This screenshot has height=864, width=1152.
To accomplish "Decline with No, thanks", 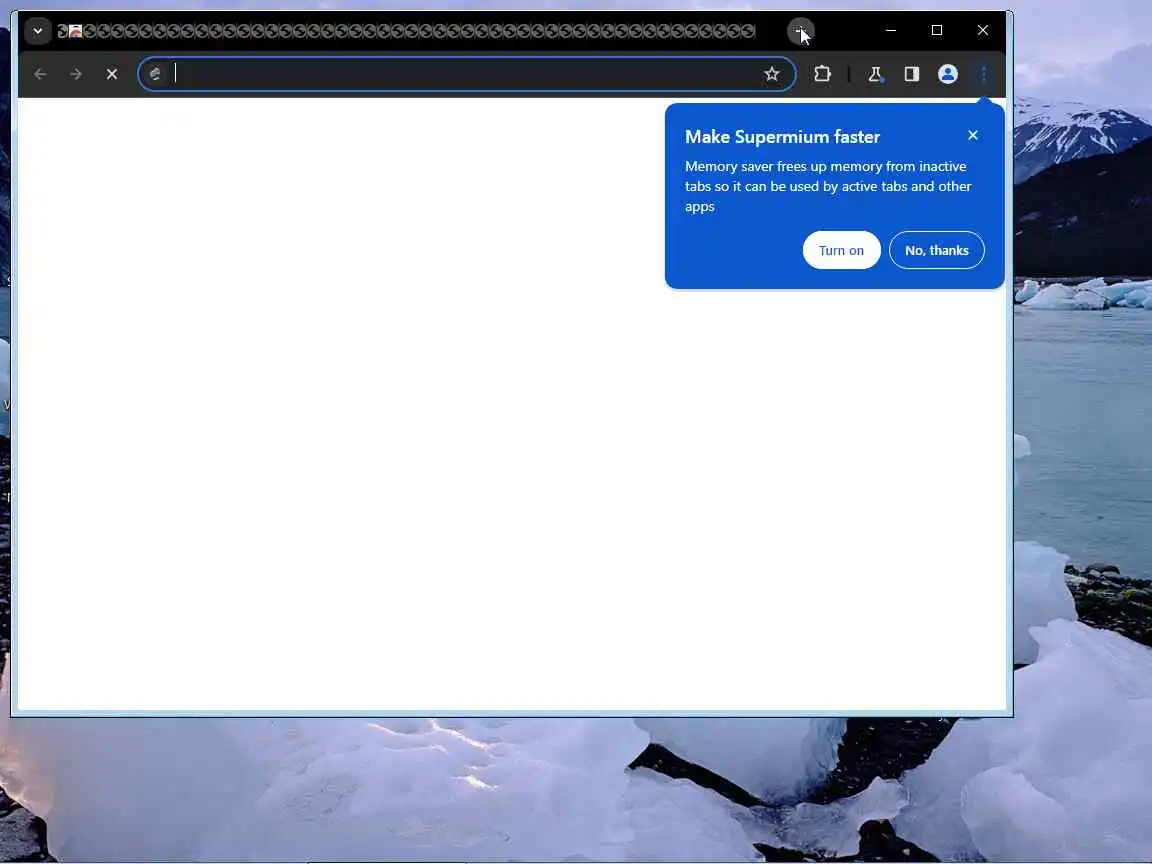I will (936, 250).
